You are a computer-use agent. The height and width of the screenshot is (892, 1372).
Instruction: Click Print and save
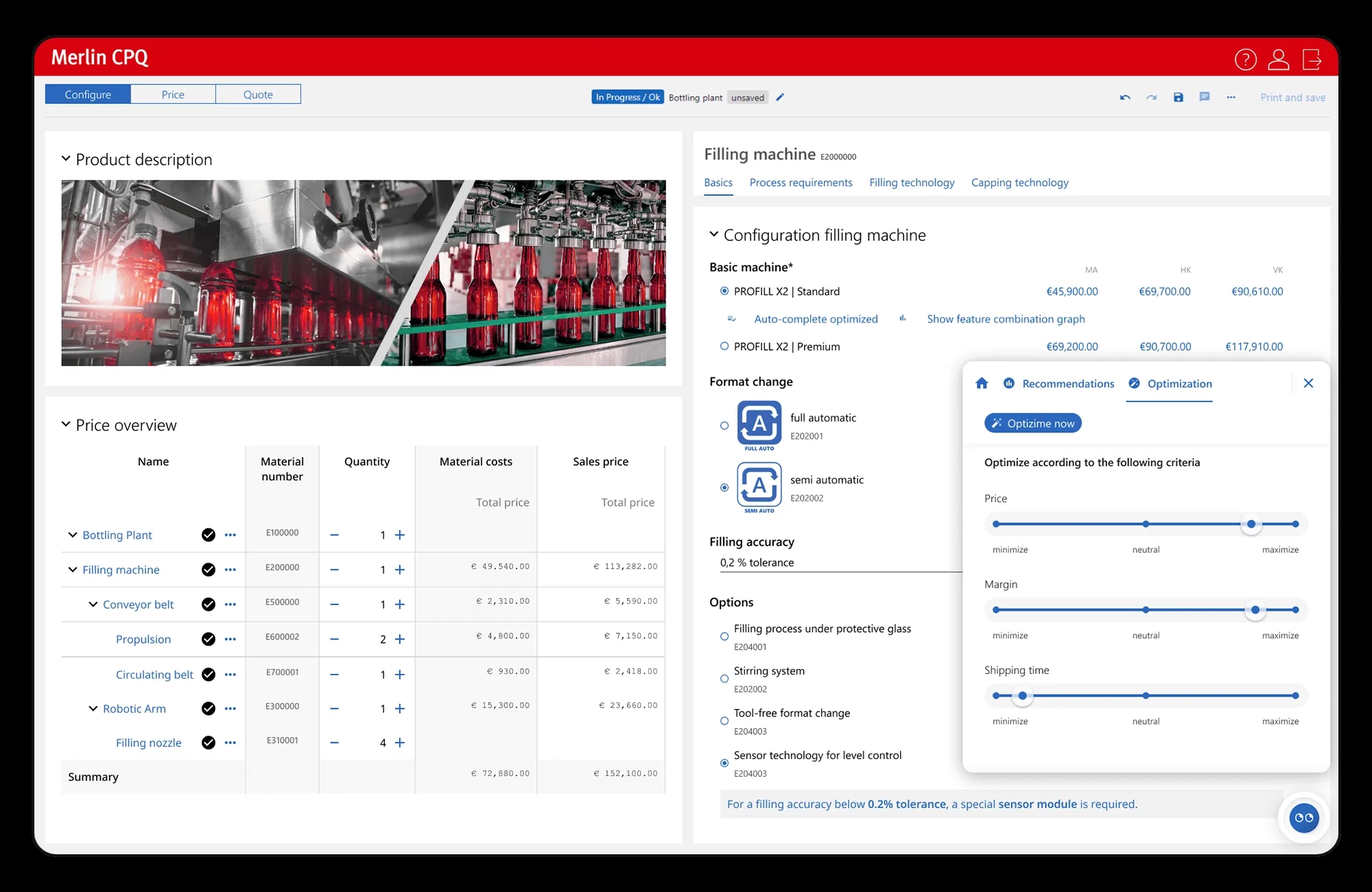(1292, 97)
